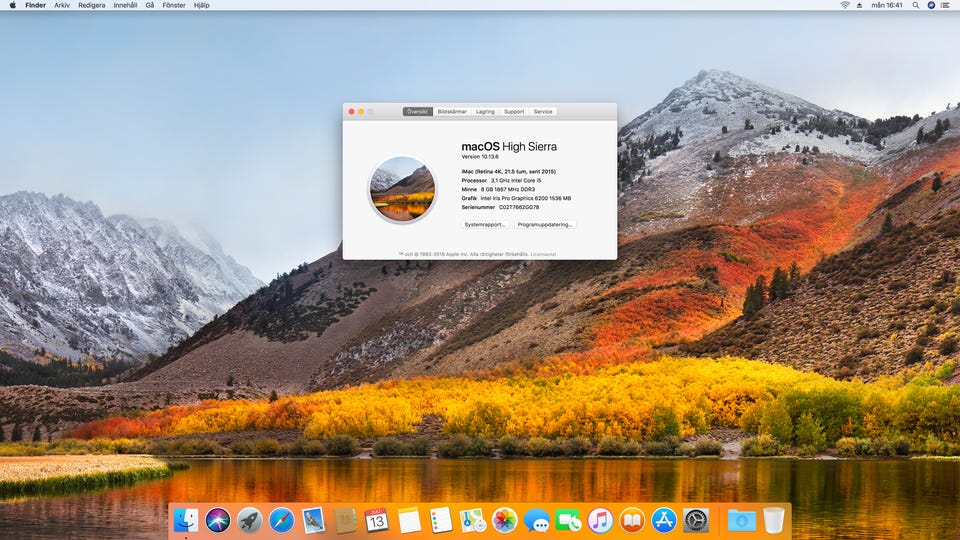Image resolution: width=960 pixels, height=540 pixels.
Task: Switch to the Lagring tab
Action: click(485, 111)
